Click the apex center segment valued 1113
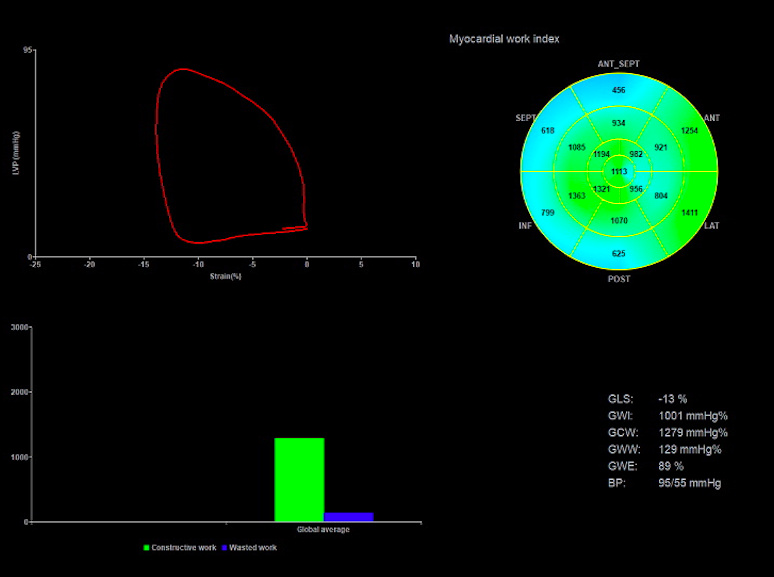Screen dimensions: 774x577 [619, 172]
